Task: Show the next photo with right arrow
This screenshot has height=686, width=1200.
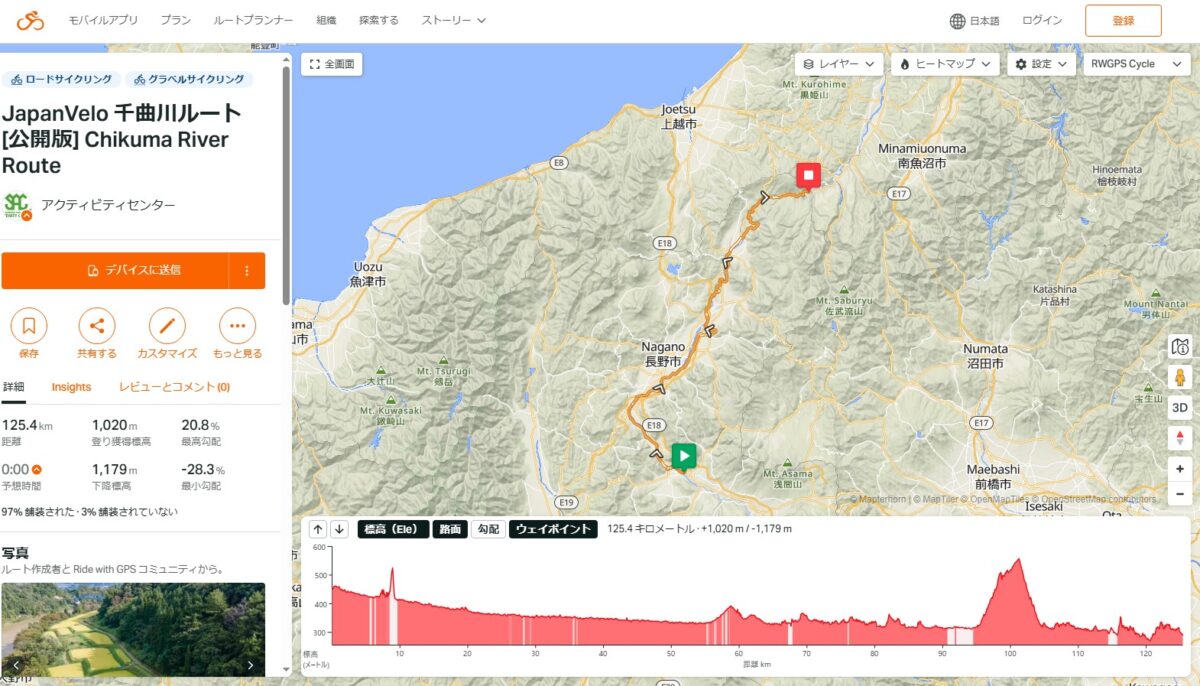Action: [x=250, y=665]
